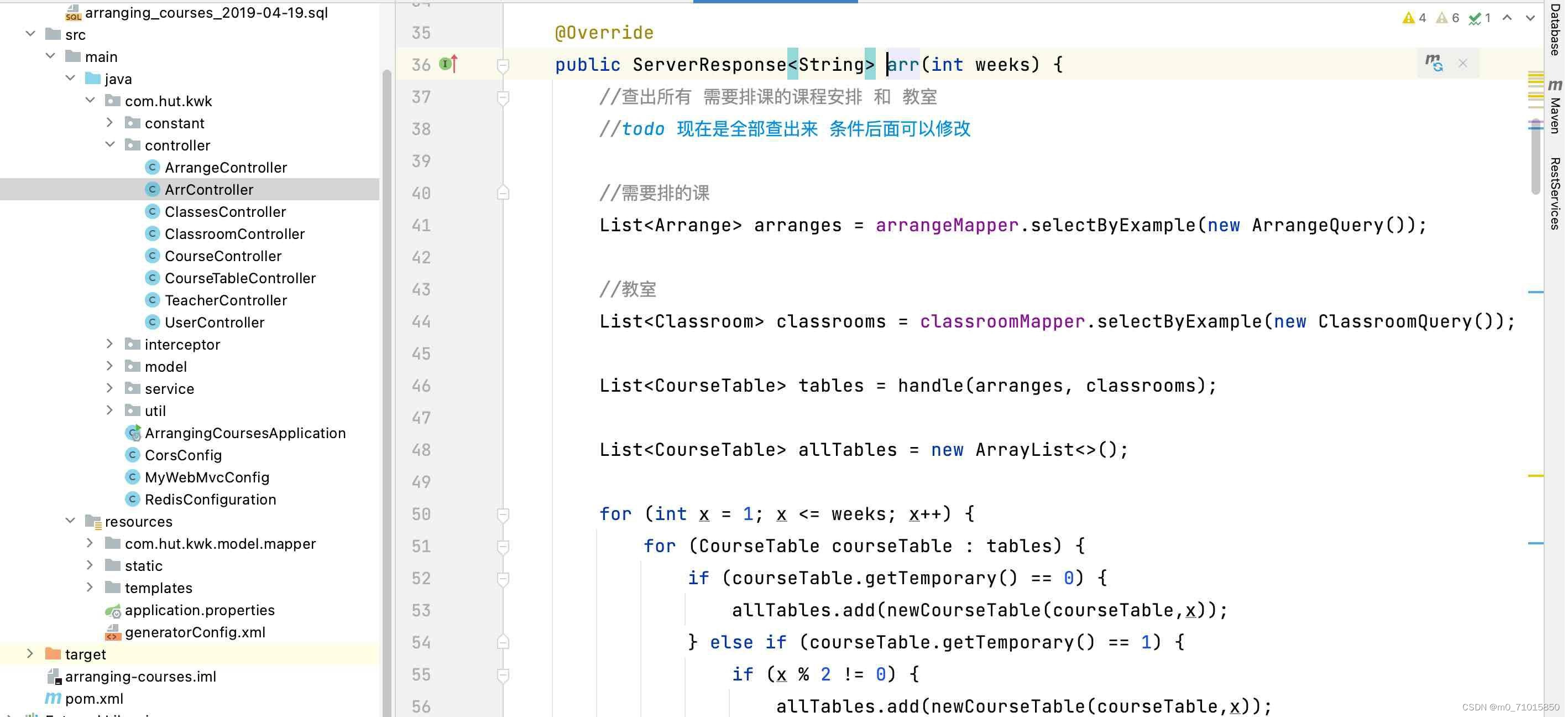Open the ArrangeController class file
Image resolution: width=1568 pixels, height=717 pixels.
tap(225, 168)
